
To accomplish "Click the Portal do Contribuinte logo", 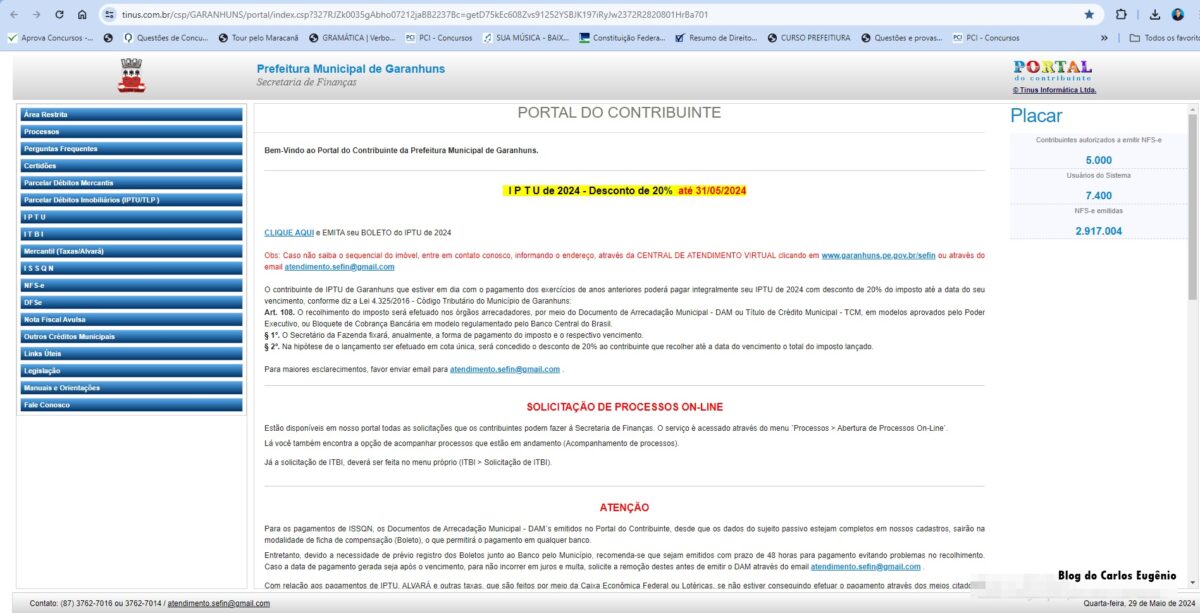I will click(1052, 71).
